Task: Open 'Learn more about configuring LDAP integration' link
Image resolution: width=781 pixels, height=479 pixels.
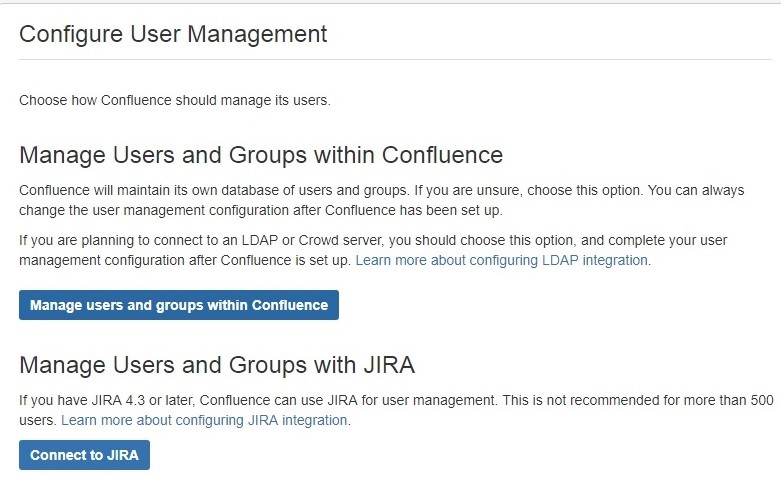Action: (x=502, y=260)
